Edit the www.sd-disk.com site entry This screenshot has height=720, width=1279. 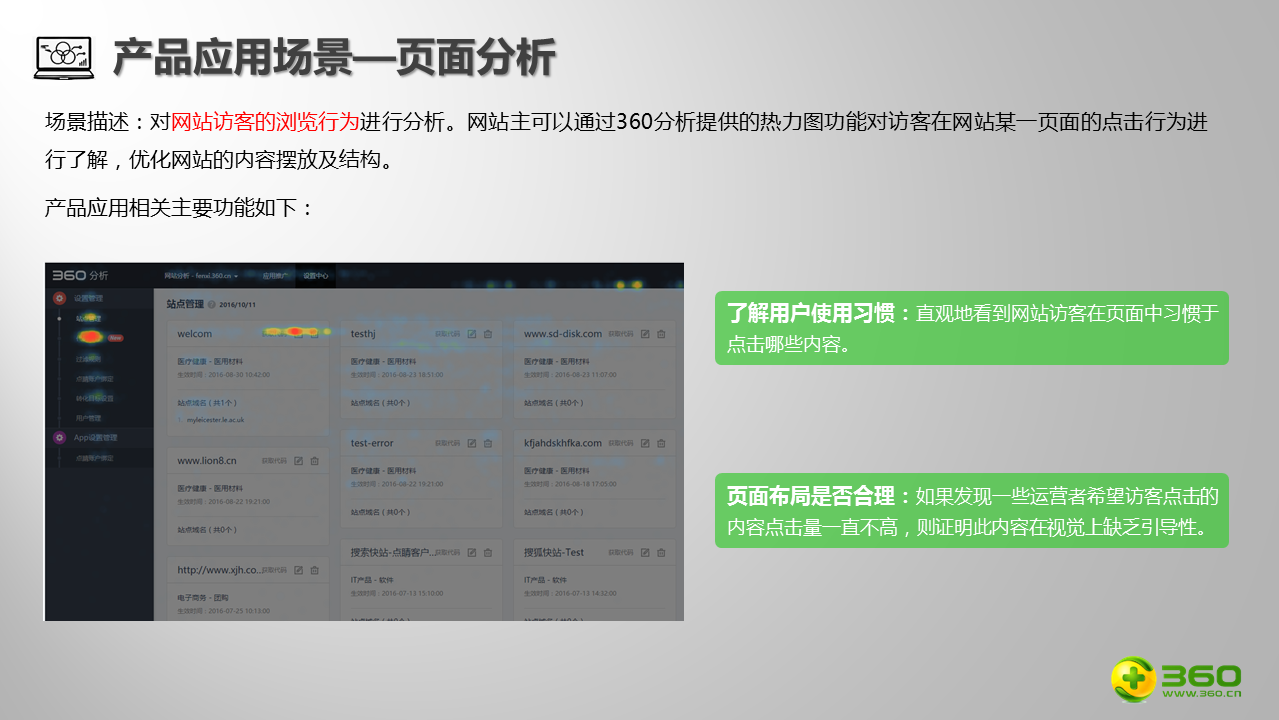click(x=645, y=334)
